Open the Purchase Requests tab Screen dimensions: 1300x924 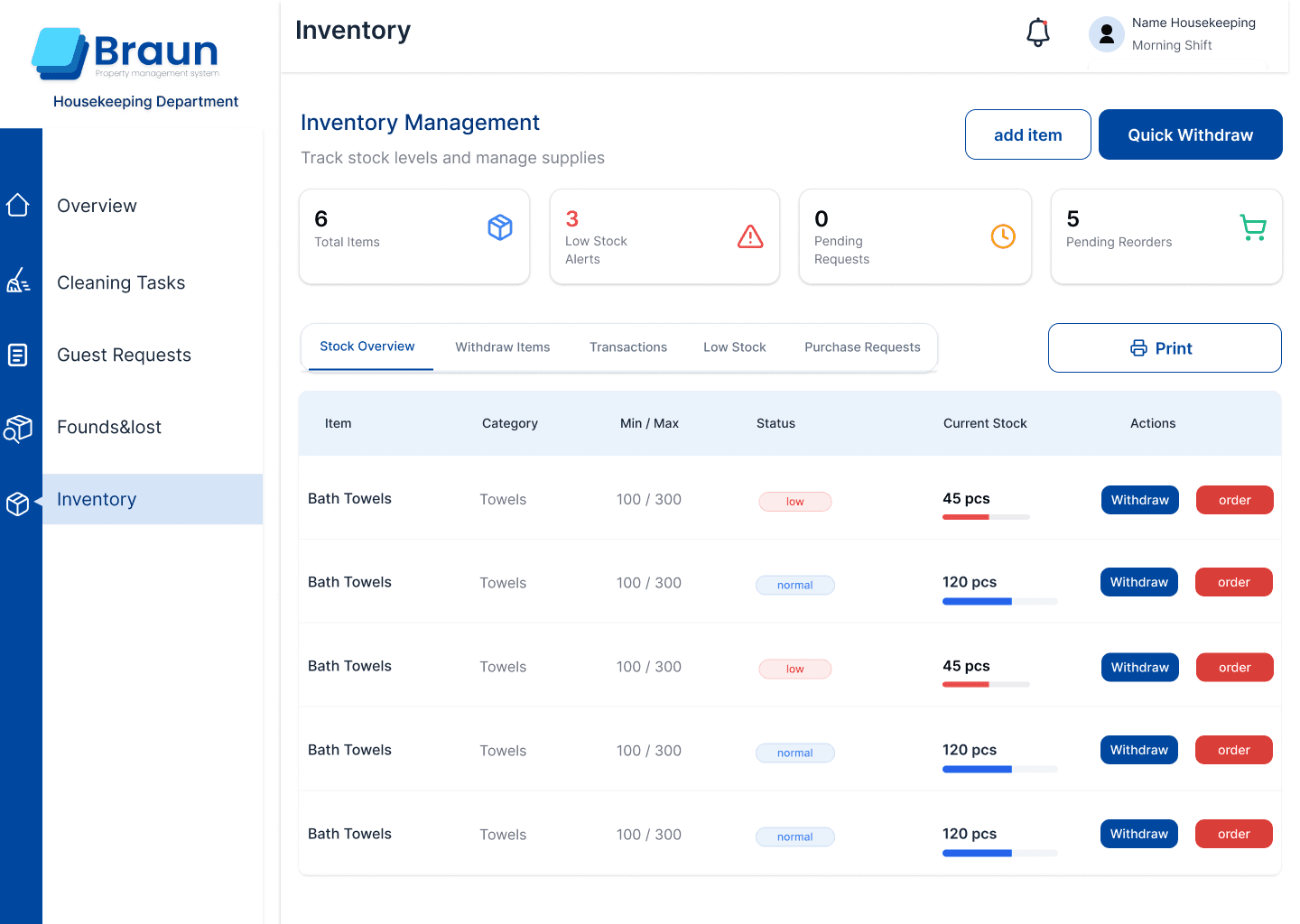tap(862, 347)
